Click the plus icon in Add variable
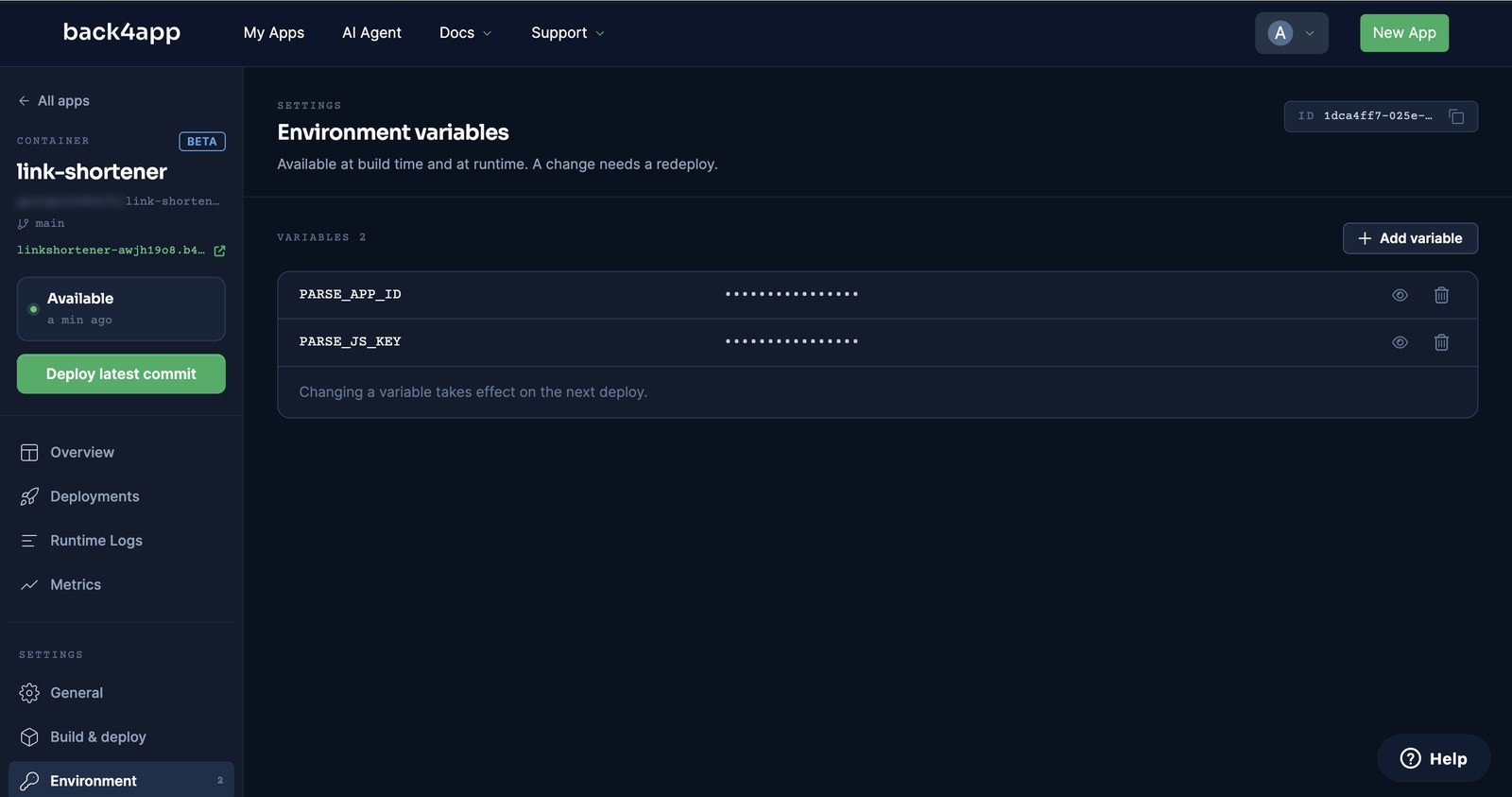 coord(1365,238)
